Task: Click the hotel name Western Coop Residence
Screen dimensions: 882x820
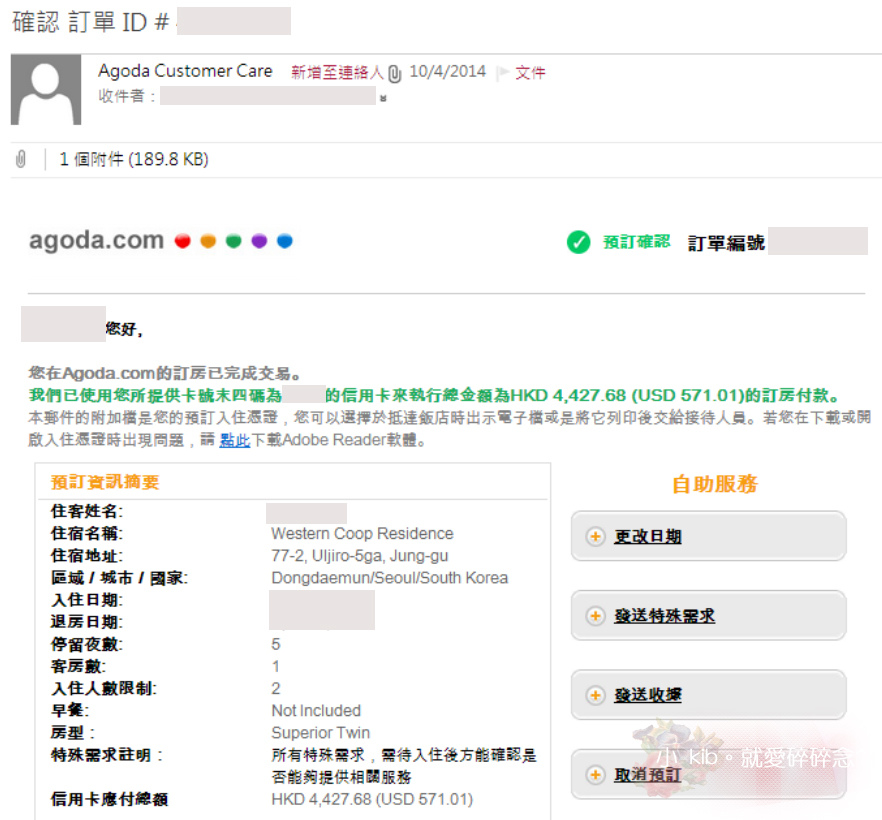Action: pos(362,533)
